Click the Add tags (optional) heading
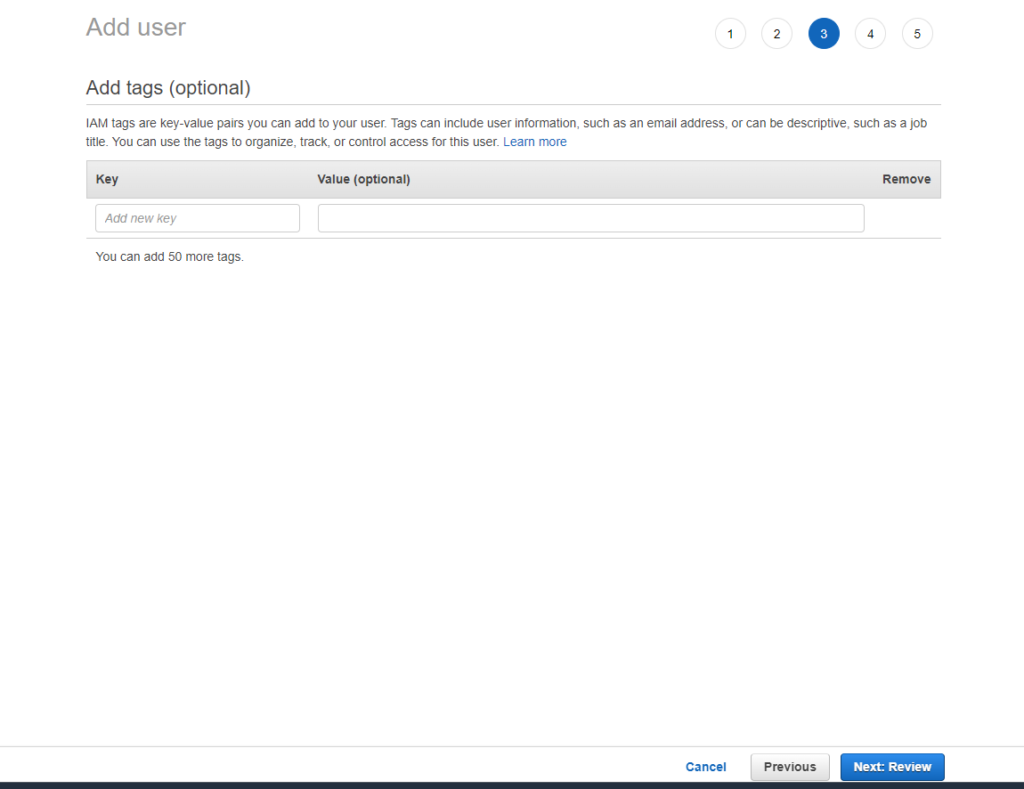 click(168, 88)
